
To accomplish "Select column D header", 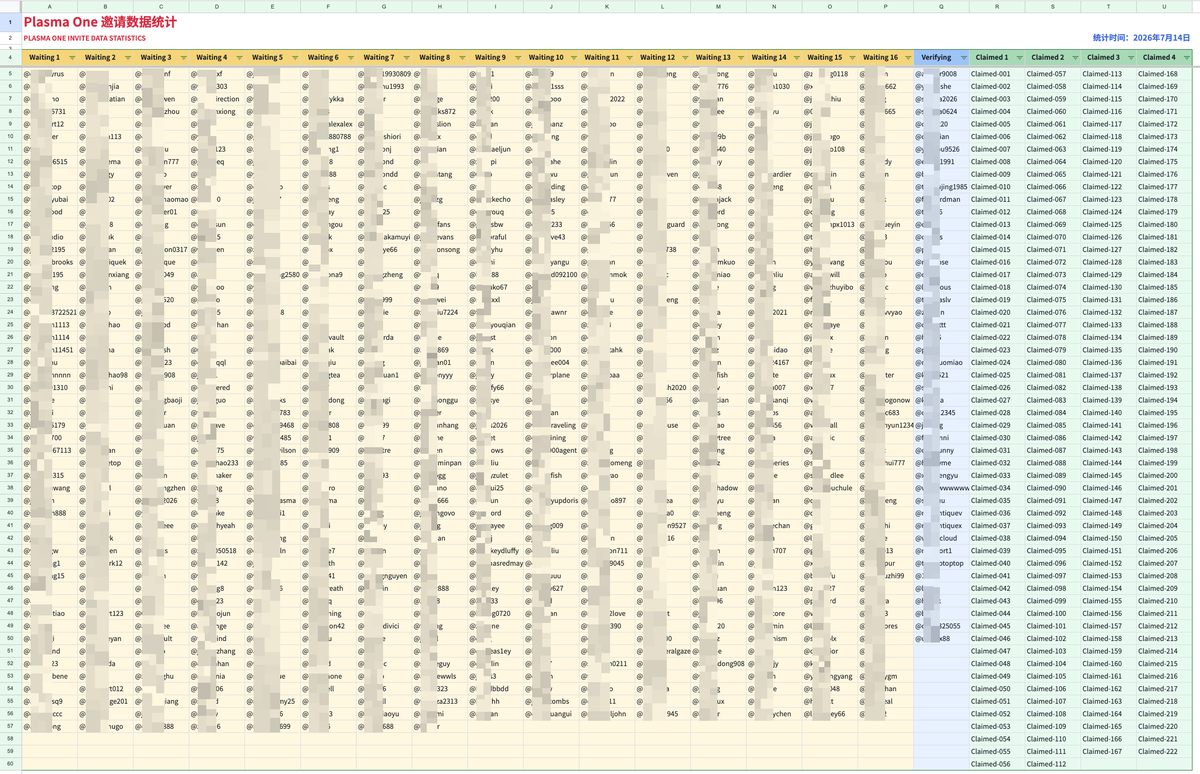I will coord(217,6).
